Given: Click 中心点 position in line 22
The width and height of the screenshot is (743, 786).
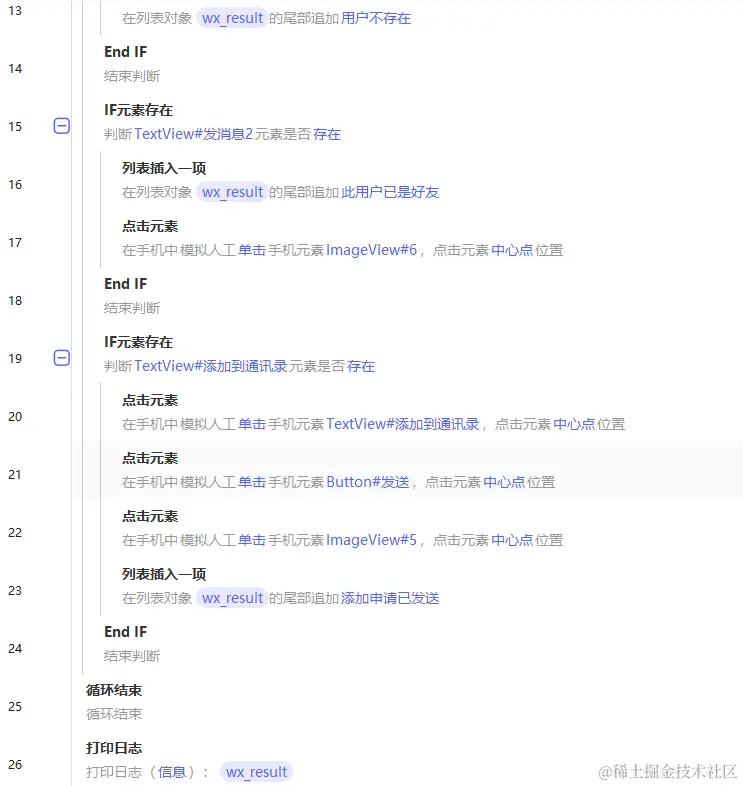Looking at the screenshot, I should click(x=512, y=540).
